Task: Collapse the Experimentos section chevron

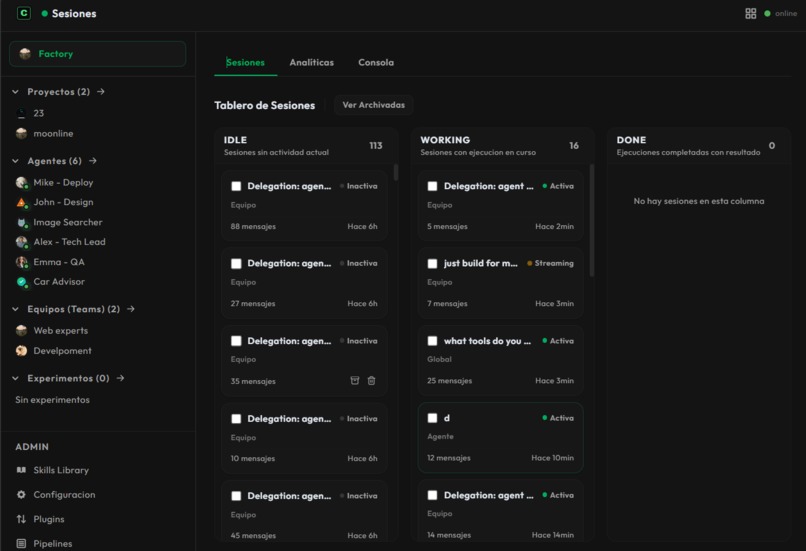Action: coord(15,378)
